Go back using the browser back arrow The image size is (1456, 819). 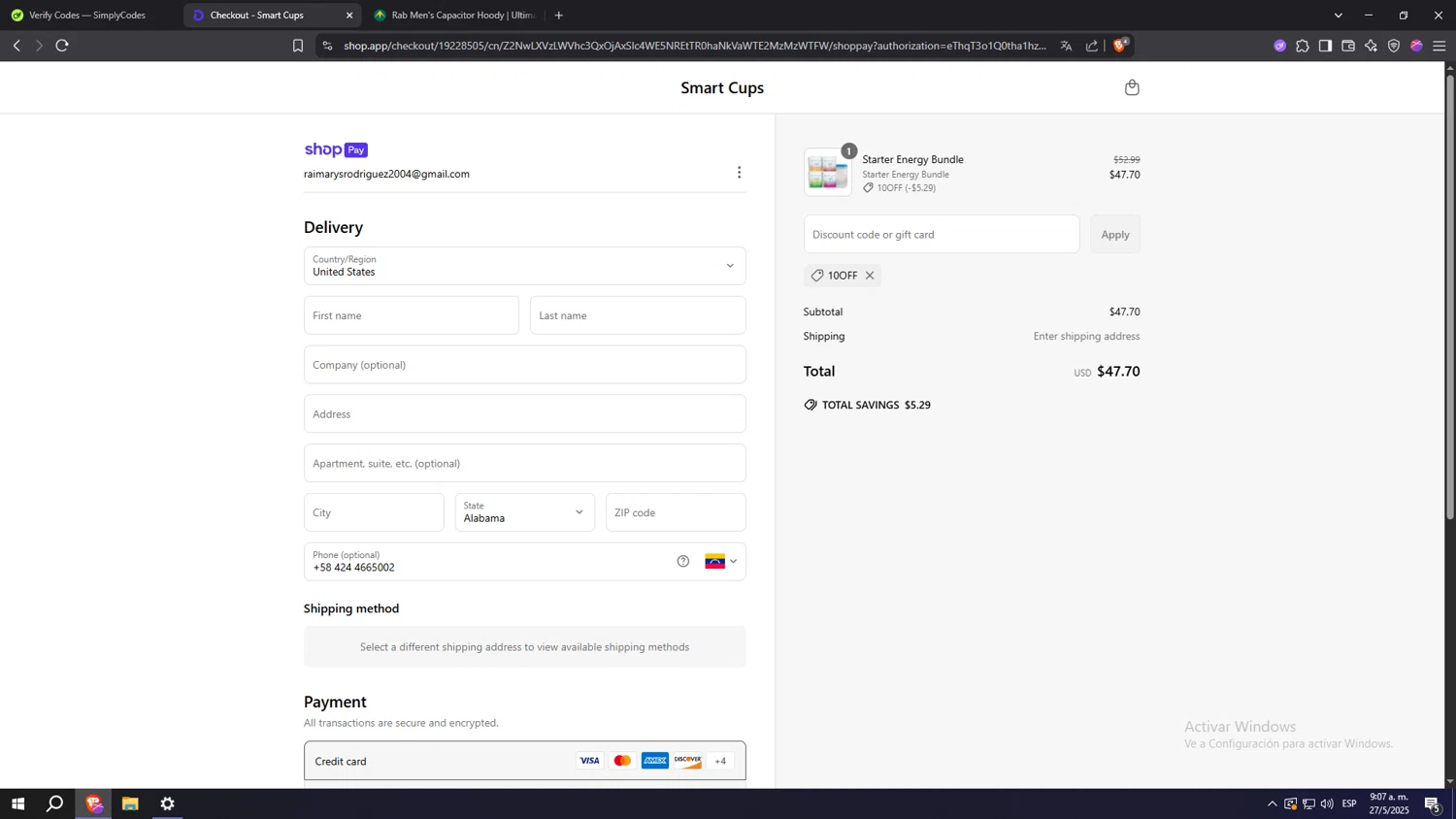17,46
